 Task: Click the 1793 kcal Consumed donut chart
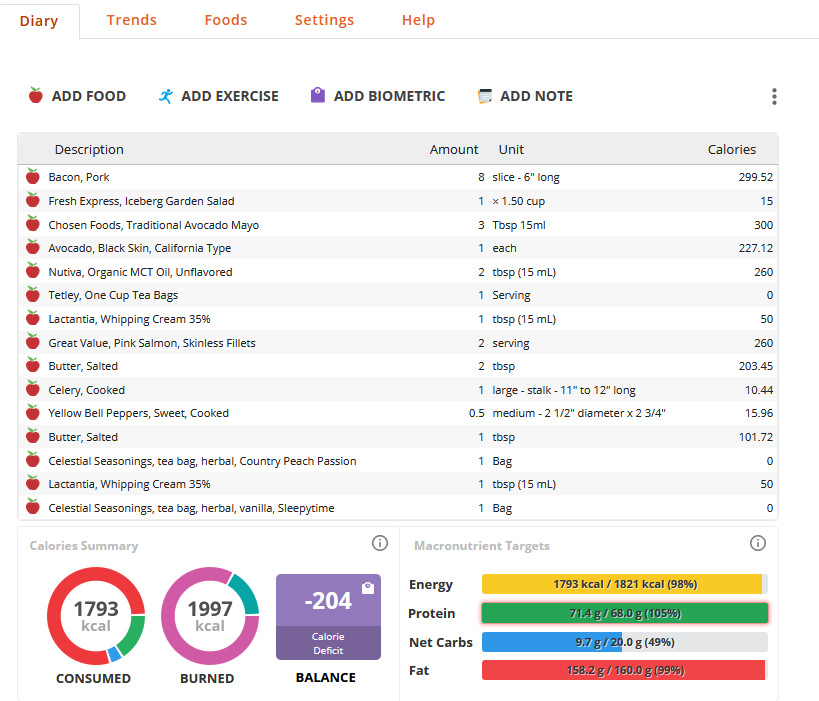point(96,616)
